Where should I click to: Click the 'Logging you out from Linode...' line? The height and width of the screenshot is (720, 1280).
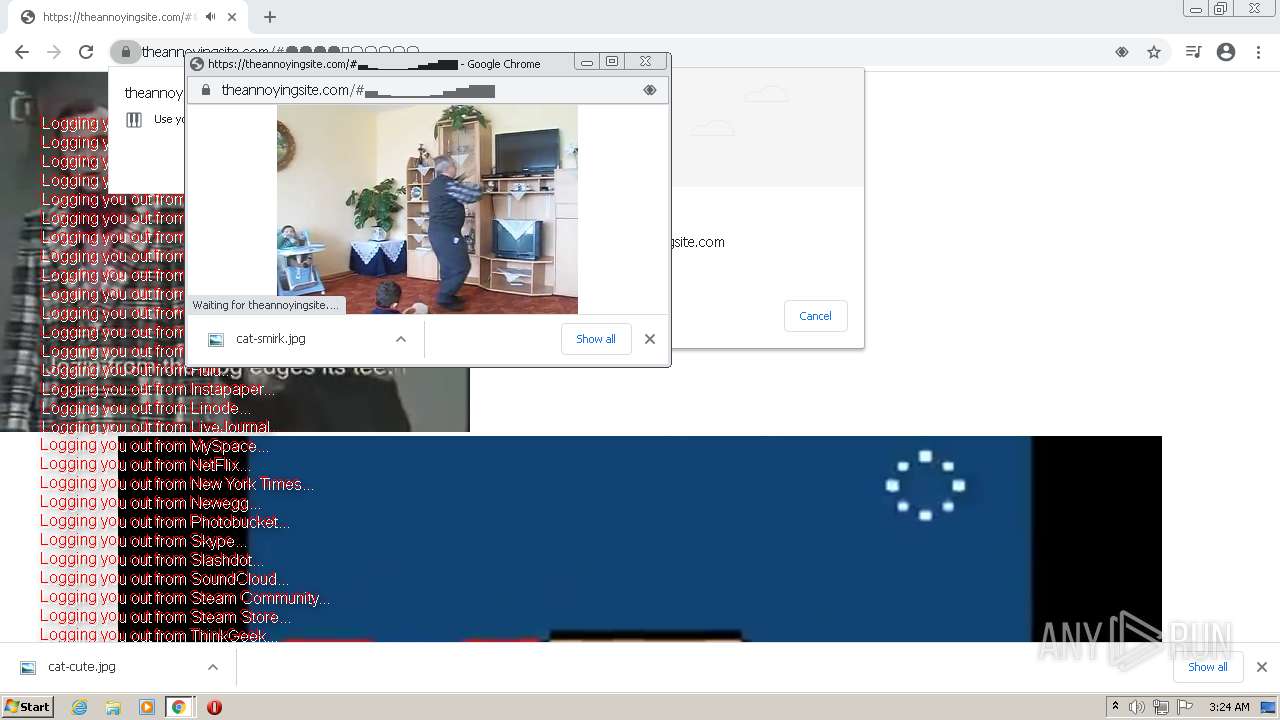click(x=146, y=409)
